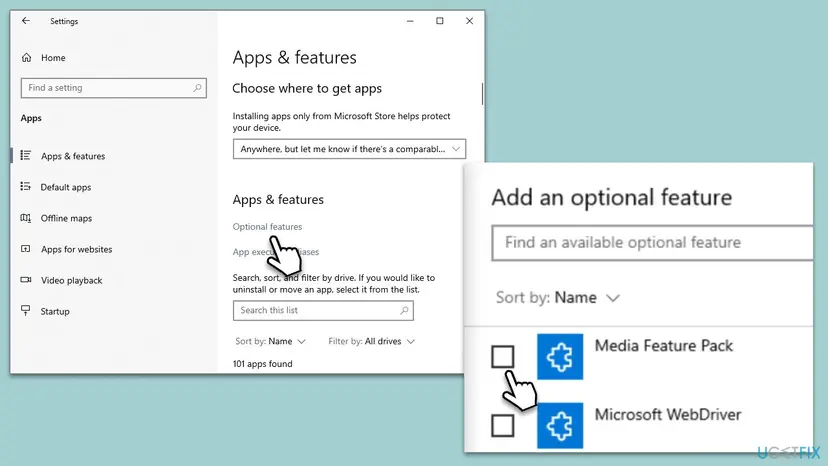
Task: Click the '101 apps found' text
Action: tap(262, 364)
